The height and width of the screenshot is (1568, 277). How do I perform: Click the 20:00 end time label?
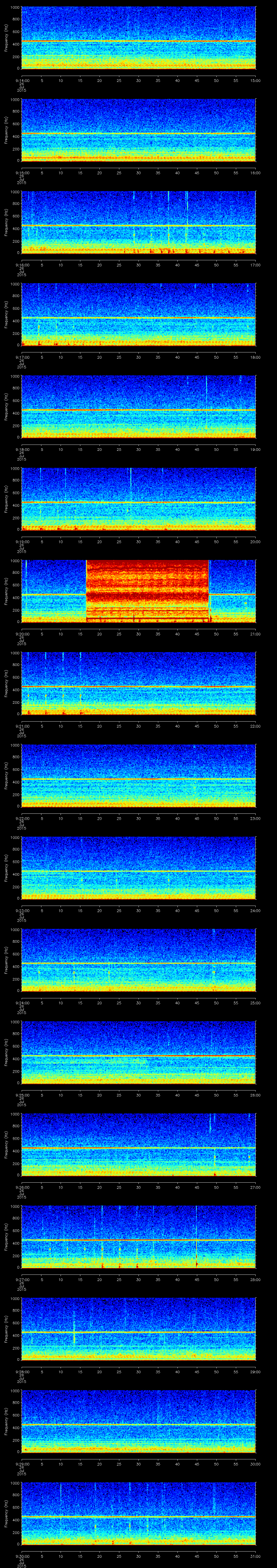coord(256,542)
